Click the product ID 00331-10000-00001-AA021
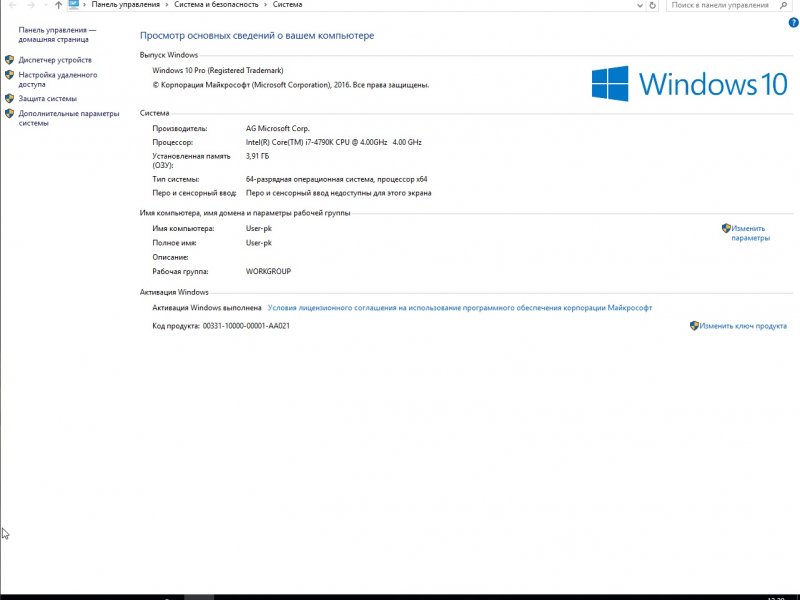This screenshot has width=800, height=600. coord(246,326)
